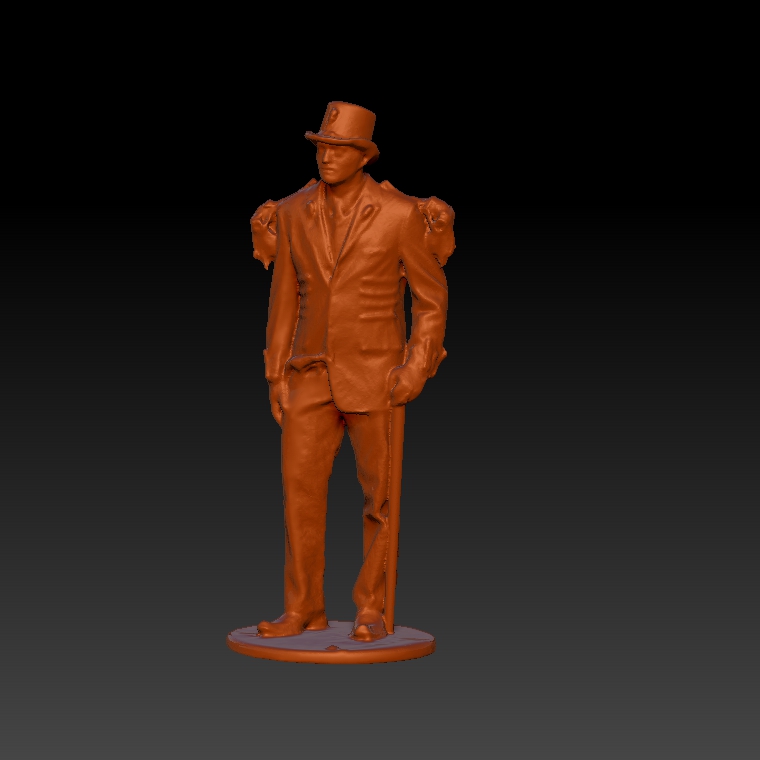
Task: Select the shoe pointing toward the left
Action: pyautogui.click(x=290, y=623)
